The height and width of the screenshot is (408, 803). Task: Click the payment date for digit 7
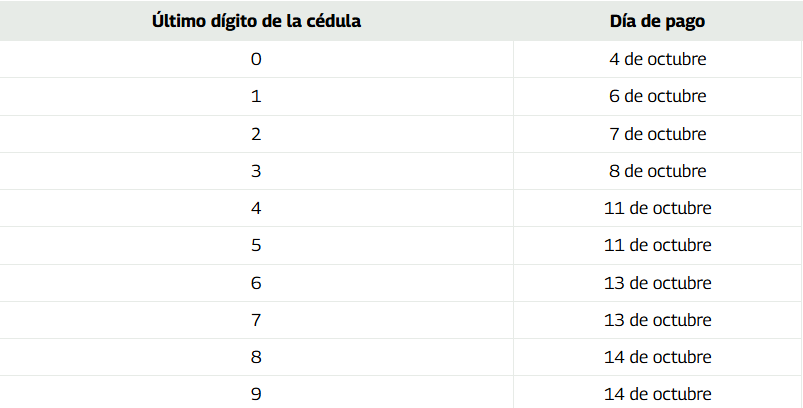657,320
